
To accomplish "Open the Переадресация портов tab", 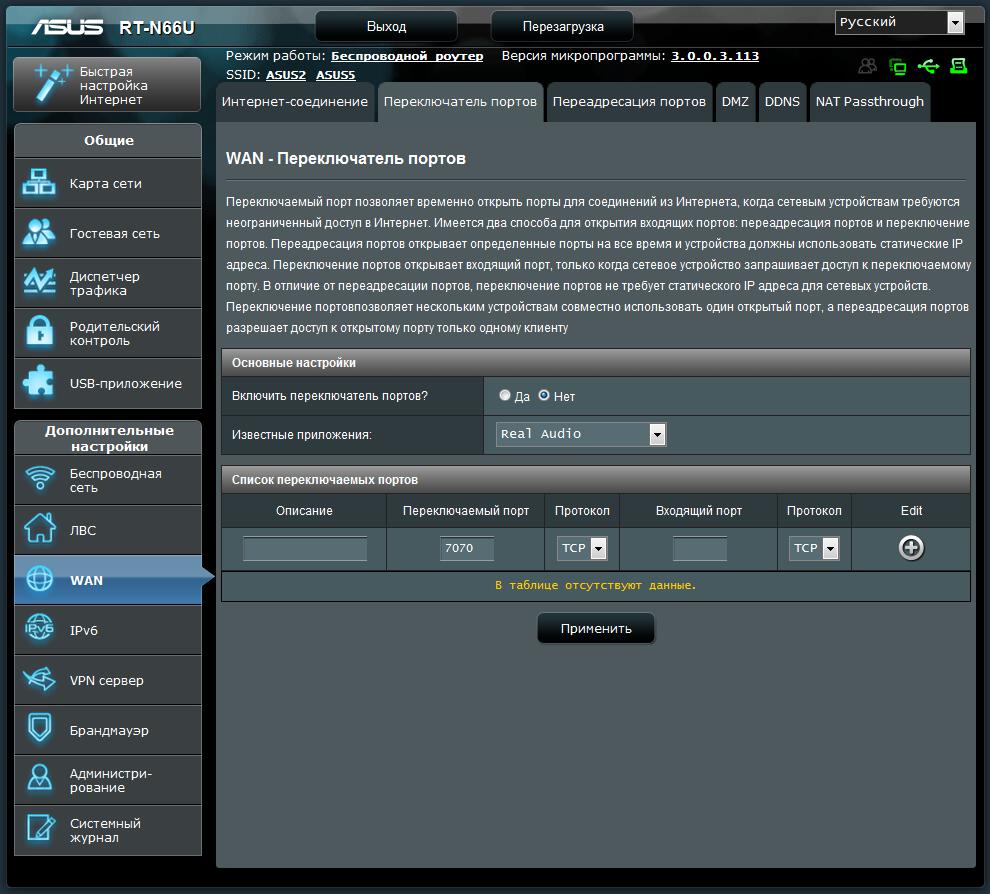I will pyautogui.click(x=629, y=102).
